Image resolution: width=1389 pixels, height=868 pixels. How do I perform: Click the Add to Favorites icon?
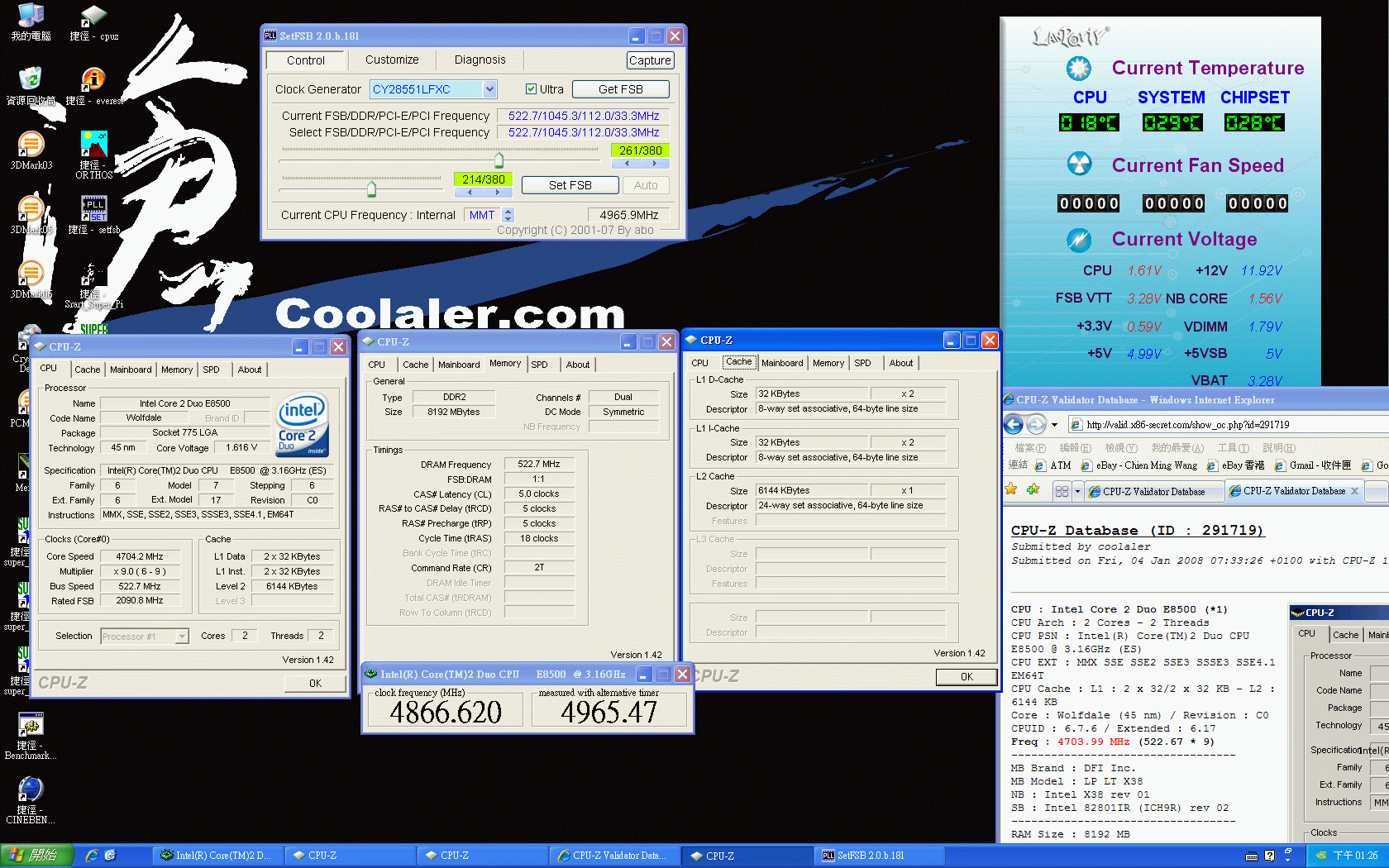1033,489
